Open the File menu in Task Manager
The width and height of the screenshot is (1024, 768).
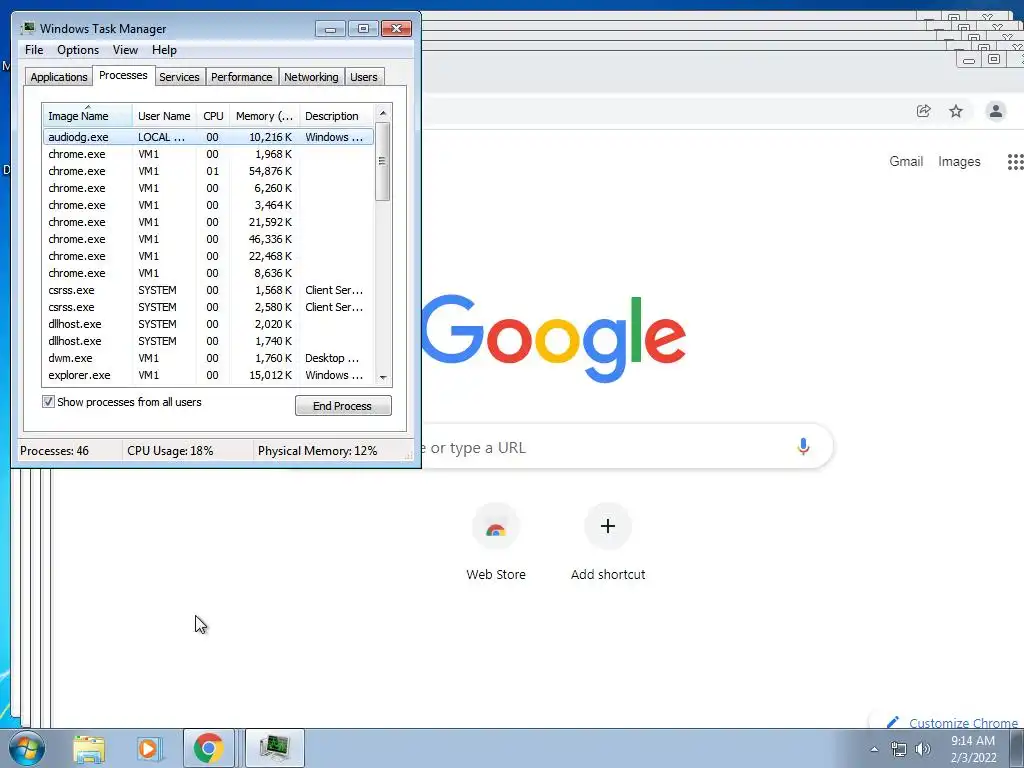pyautogui.click(x=34, y=50)
